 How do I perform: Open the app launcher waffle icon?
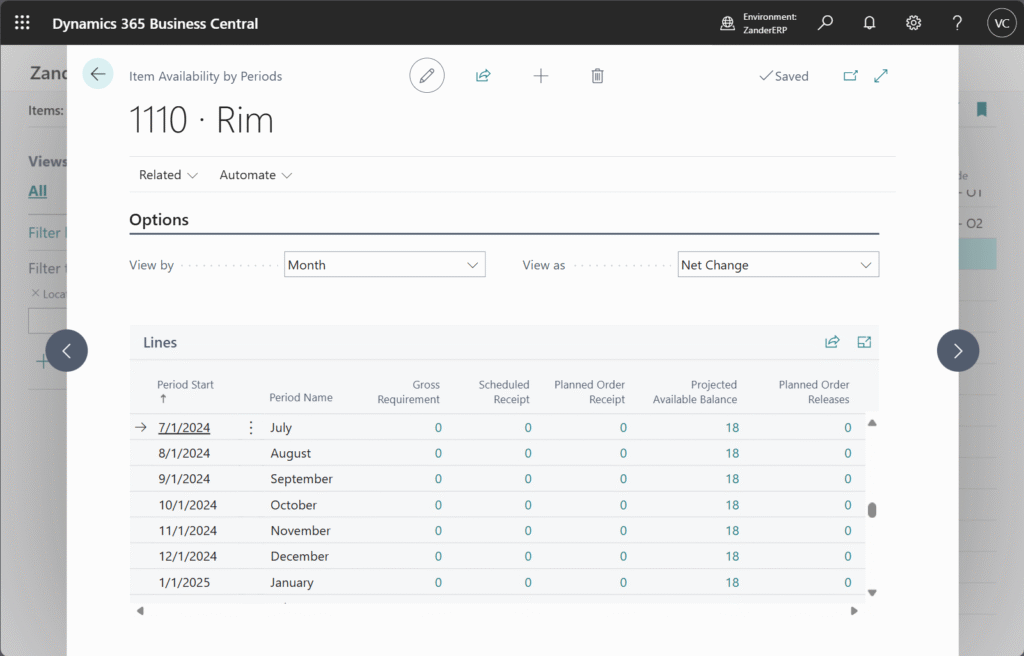(22, 23)
